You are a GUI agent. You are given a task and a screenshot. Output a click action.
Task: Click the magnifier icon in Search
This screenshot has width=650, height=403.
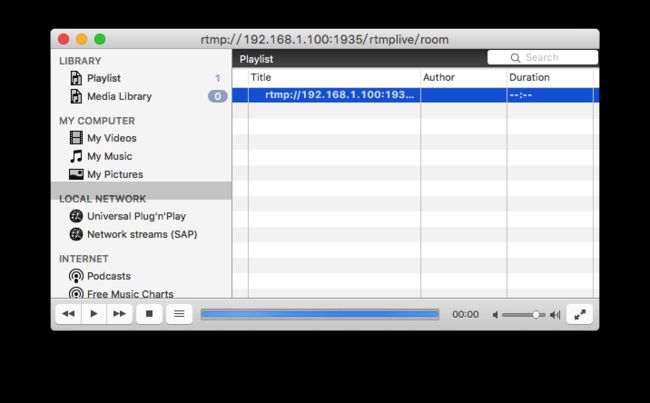(515, 58)
